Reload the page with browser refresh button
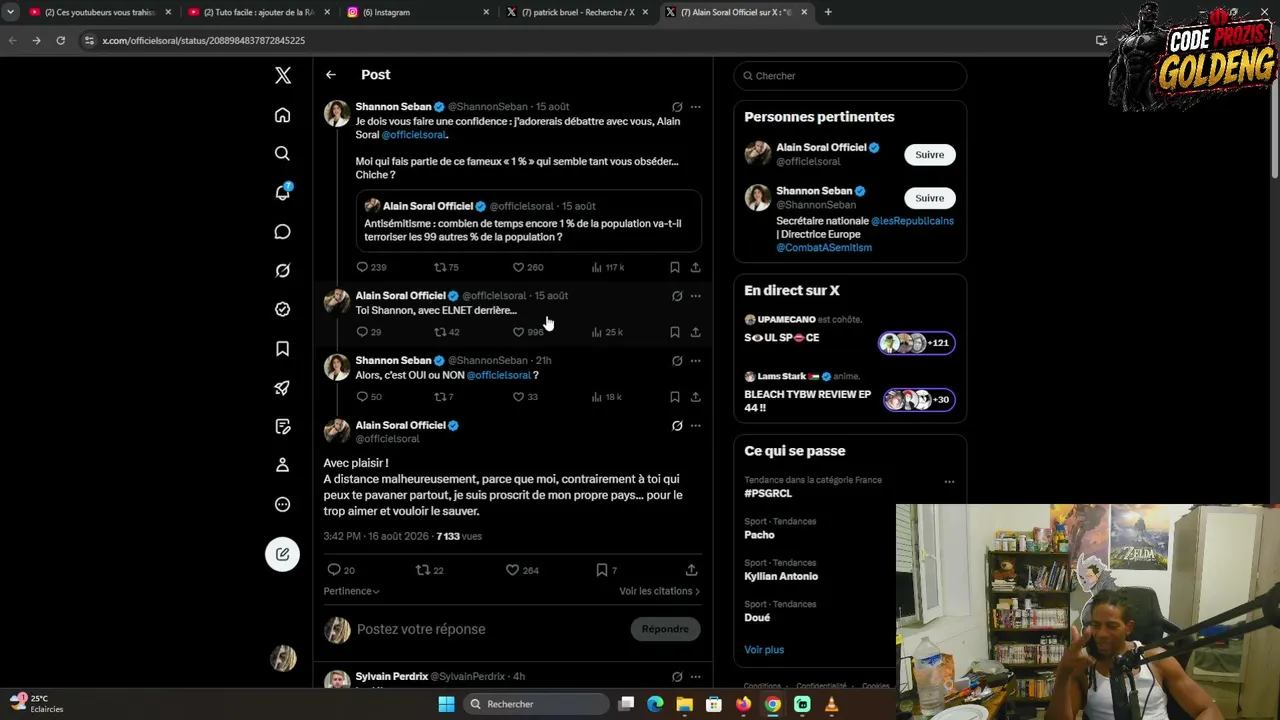Image resolution: width=1280 pixels, height=720 pixels. 60,40
